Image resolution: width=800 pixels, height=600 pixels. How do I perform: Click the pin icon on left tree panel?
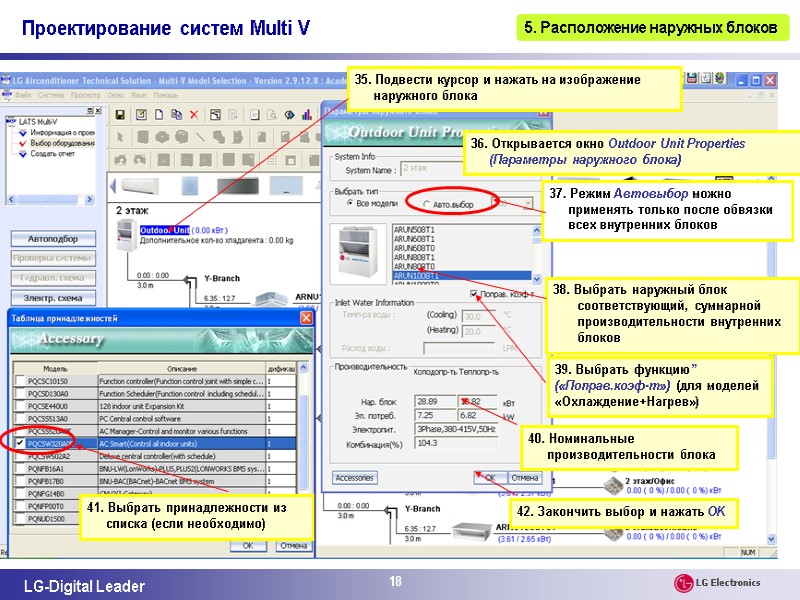(90, 110)
